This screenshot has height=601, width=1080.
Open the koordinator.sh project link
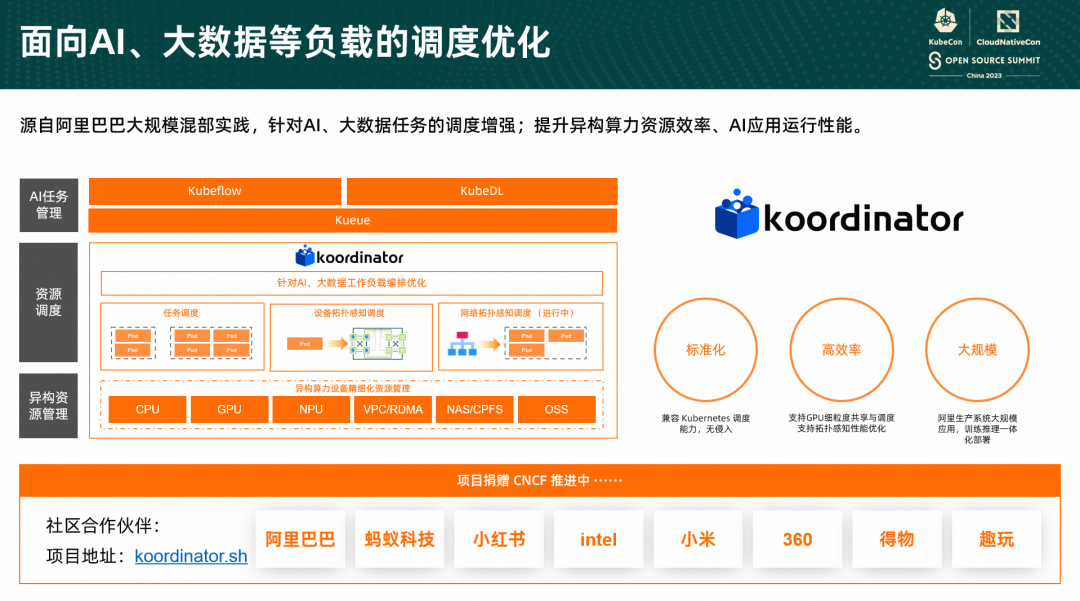pyautogui.click(x=191, y=556)
